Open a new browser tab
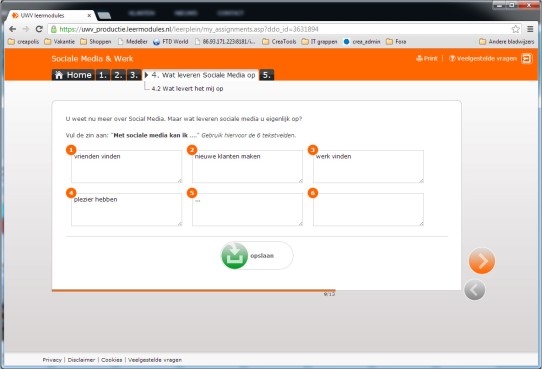Screen dimensions: 542x369 coord(104,16)
